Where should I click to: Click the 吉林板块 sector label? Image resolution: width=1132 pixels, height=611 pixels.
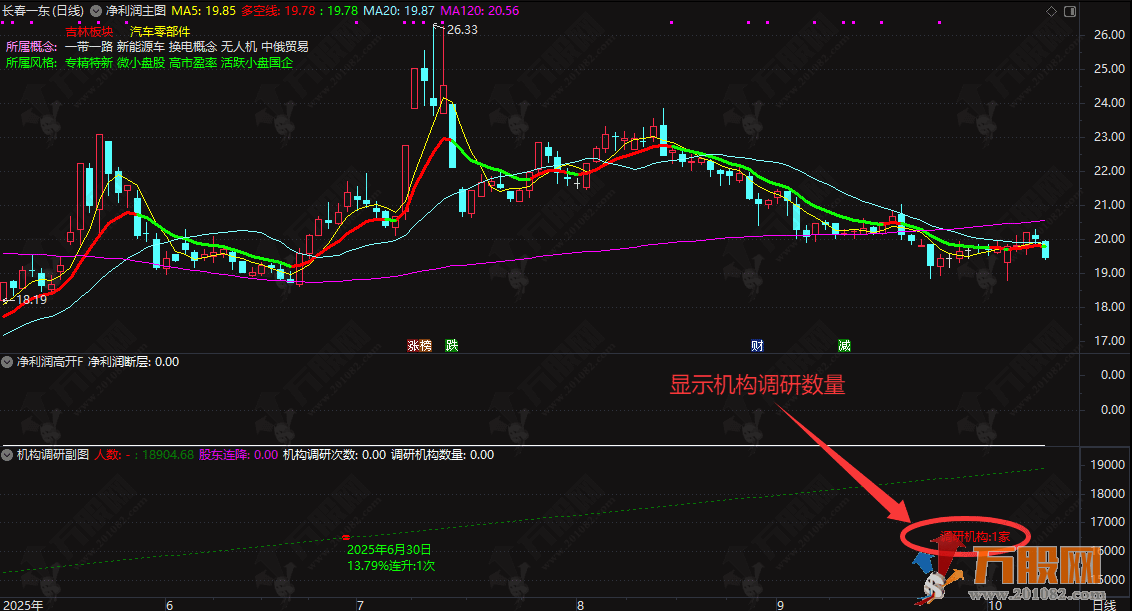[90, 31]
